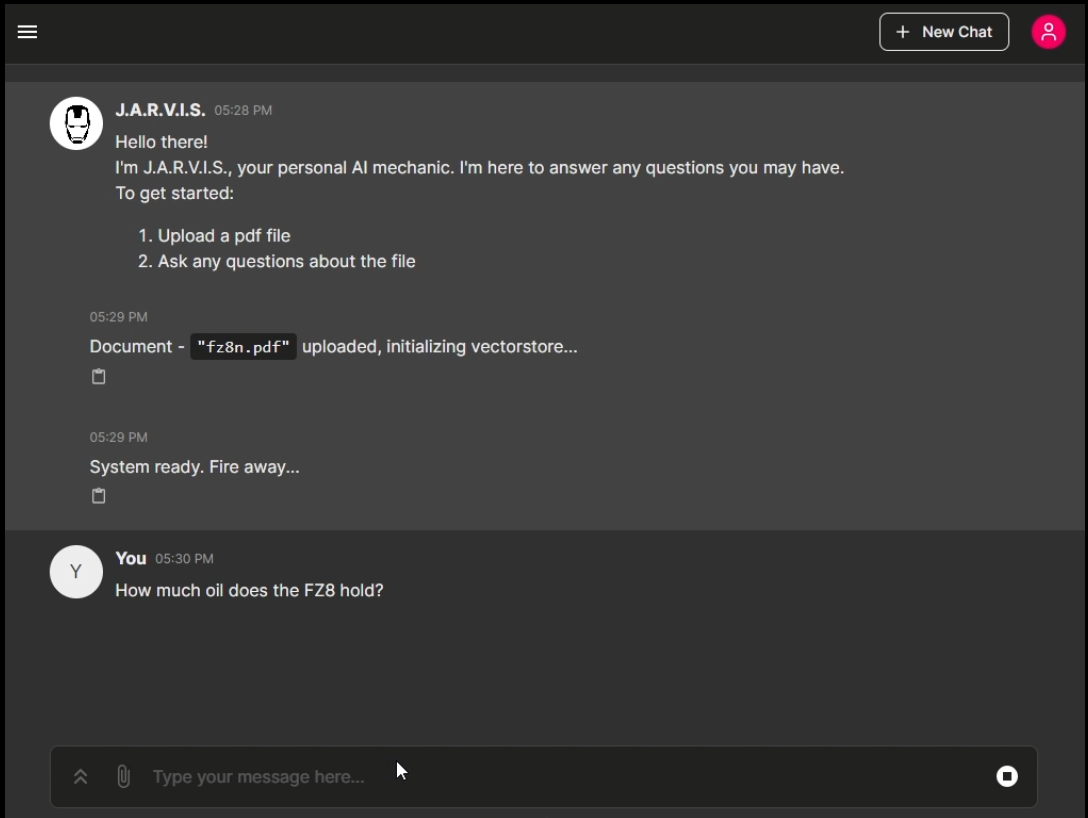This screenshot has height=818, width=1088.
Task: Copy the System ready message
Action: [99, 496]
